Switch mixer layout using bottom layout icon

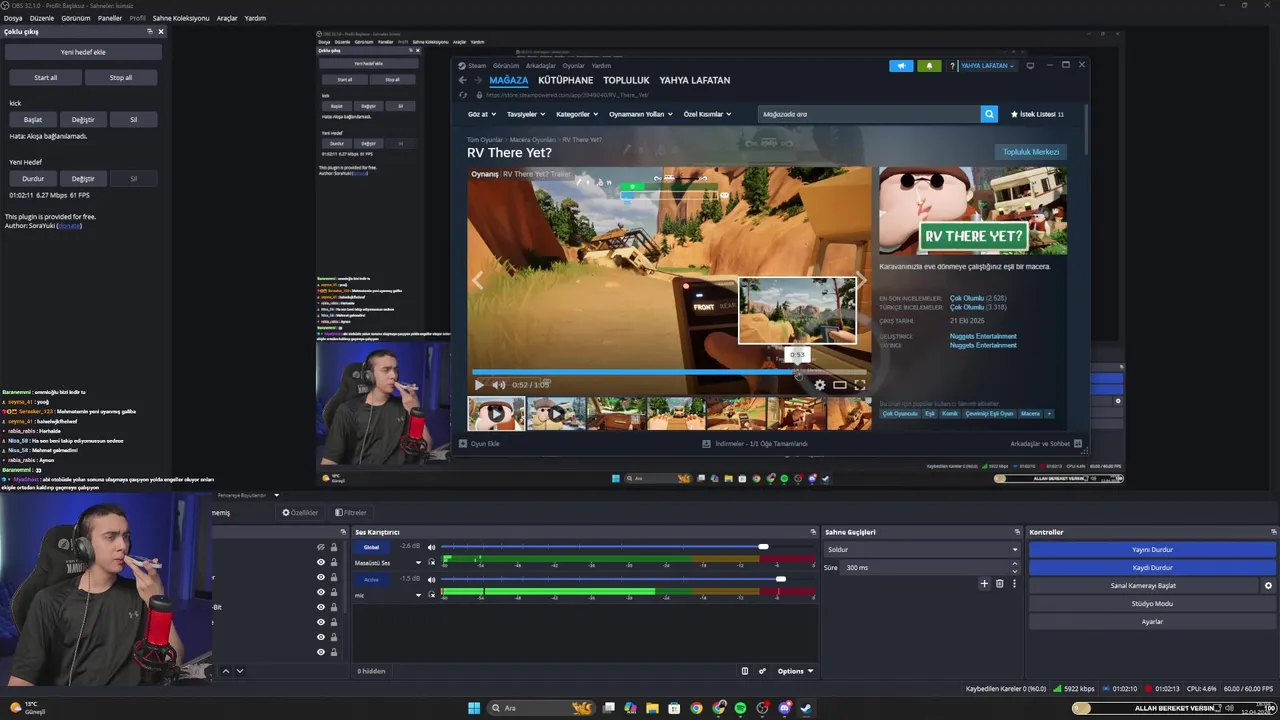pyautogui.click(x=744, y=671)
